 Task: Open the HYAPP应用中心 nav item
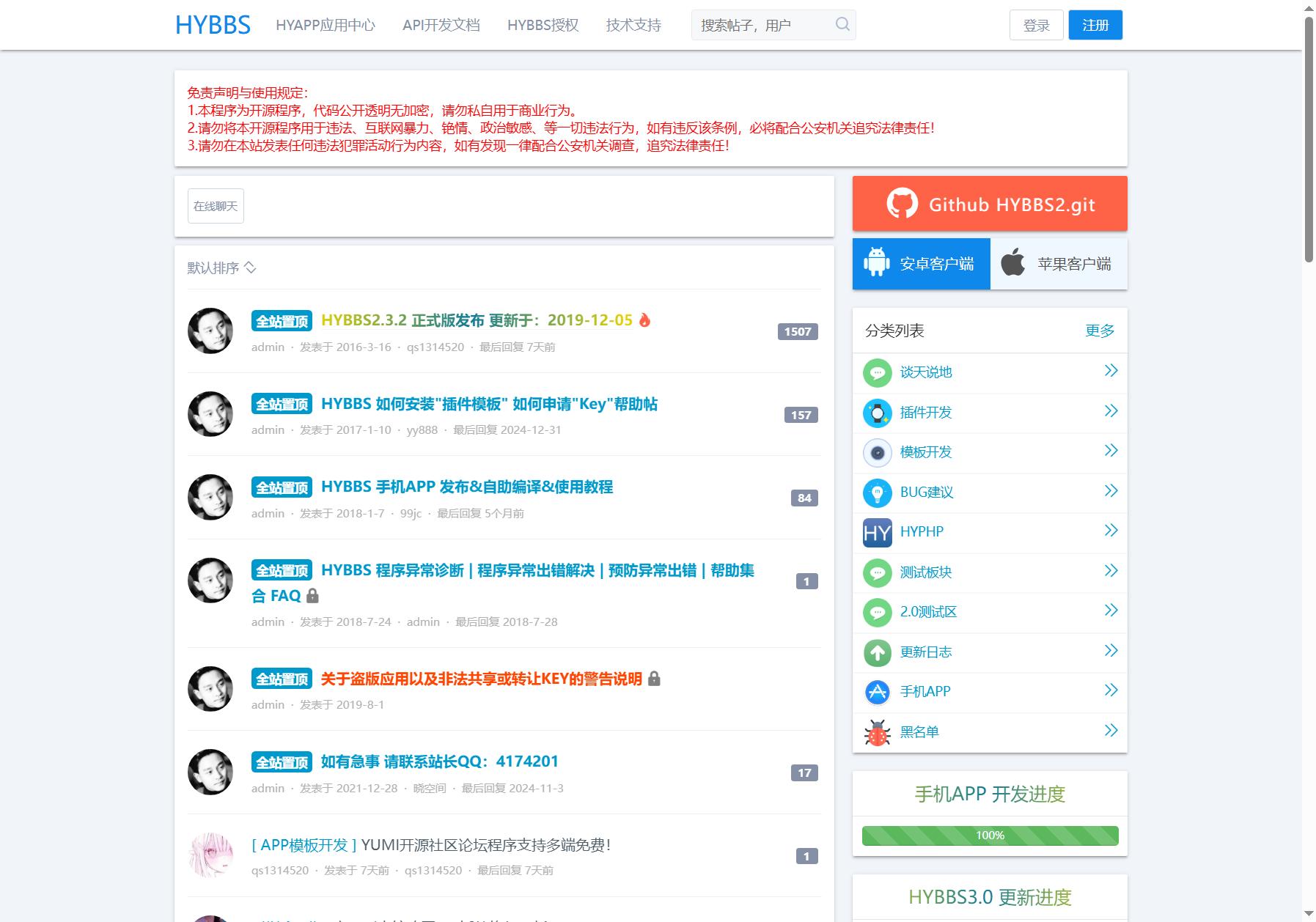(x=326, y=25)
